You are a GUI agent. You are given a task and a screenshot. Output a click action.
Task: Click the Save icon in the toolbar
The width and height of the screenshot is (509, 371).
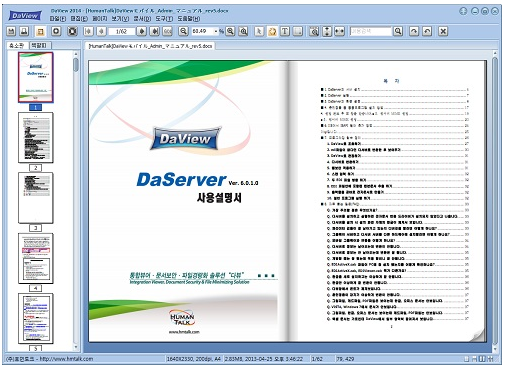[x=11, y=31]
